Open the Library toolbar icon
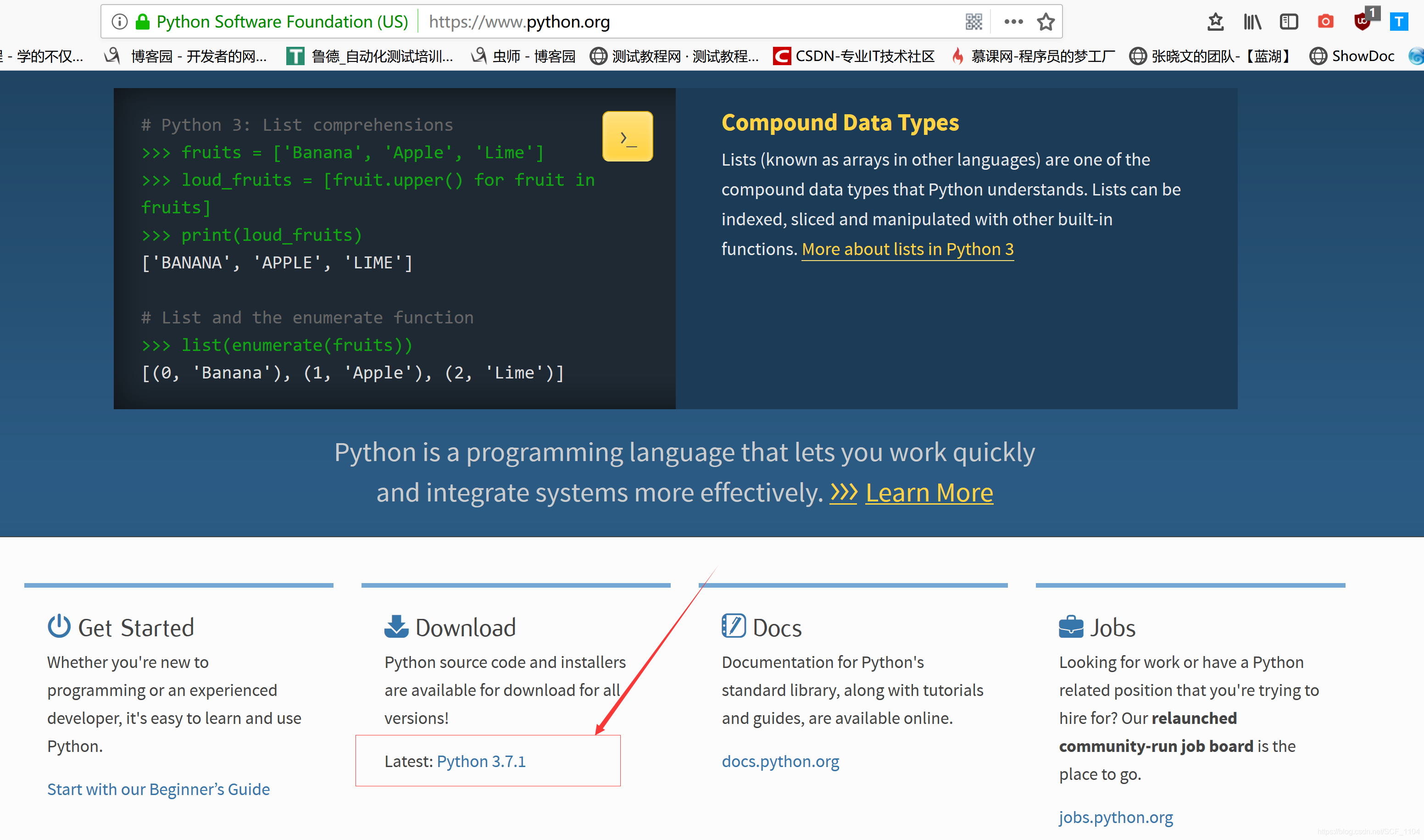The image size is (1424, 840). [x=1252, y=22]
